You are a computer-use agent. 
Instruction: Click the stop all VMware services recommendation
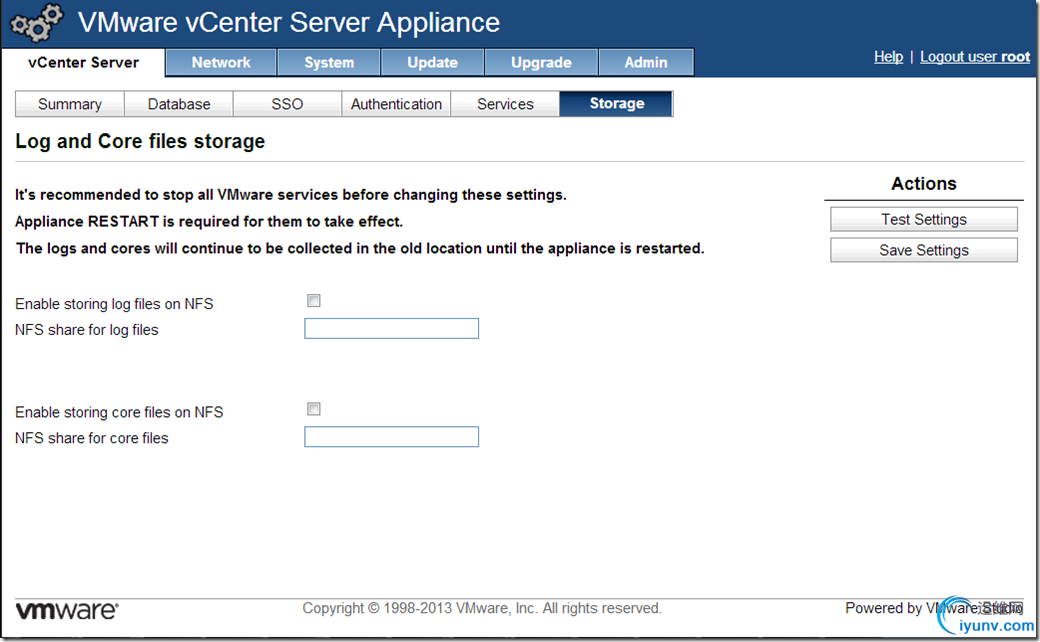coord(291,195)
